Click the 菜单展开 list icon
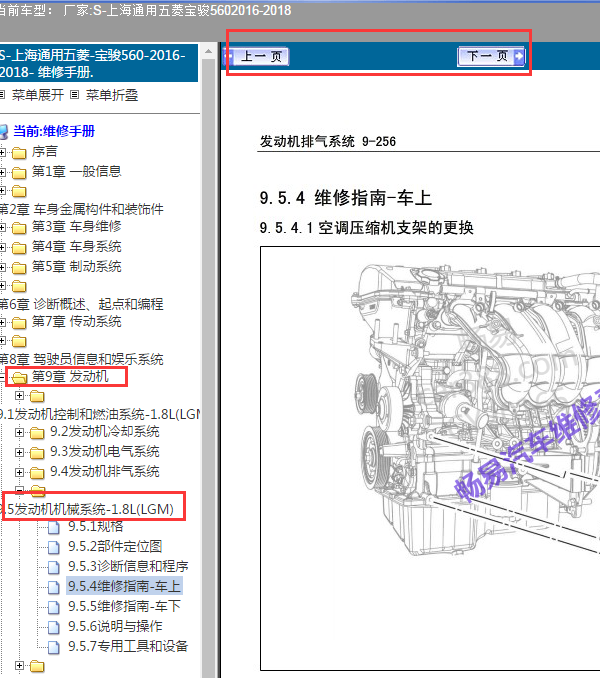This screenshot has width=600, height=678. [2, 94]
